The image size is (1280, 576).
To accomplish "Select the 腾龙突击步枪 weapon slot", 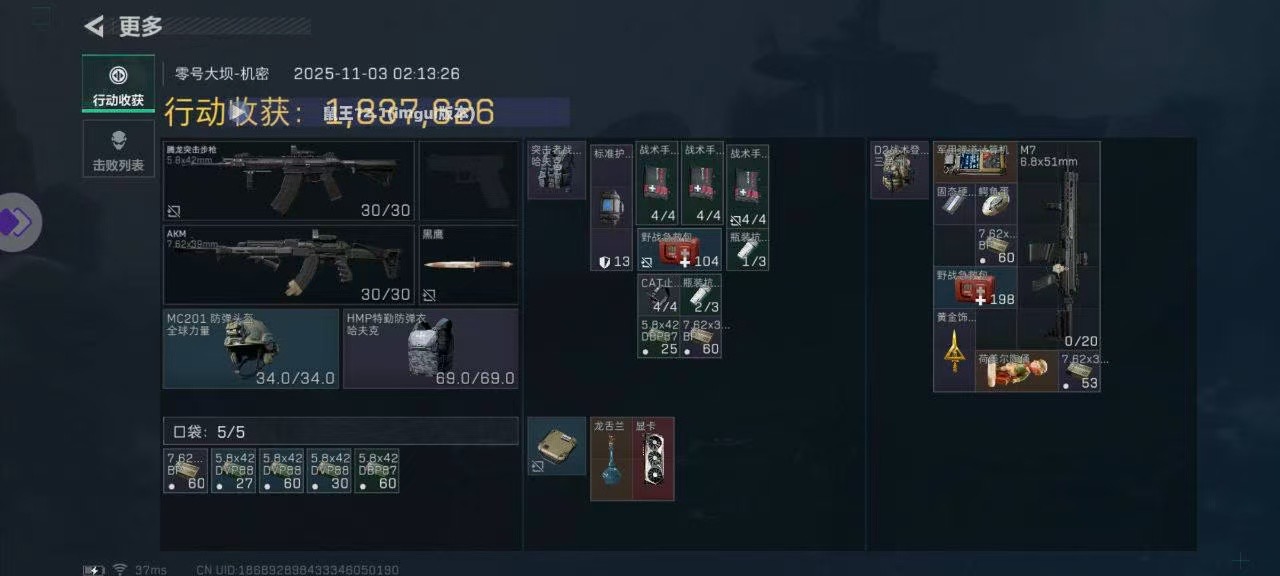I will (289, 181).
